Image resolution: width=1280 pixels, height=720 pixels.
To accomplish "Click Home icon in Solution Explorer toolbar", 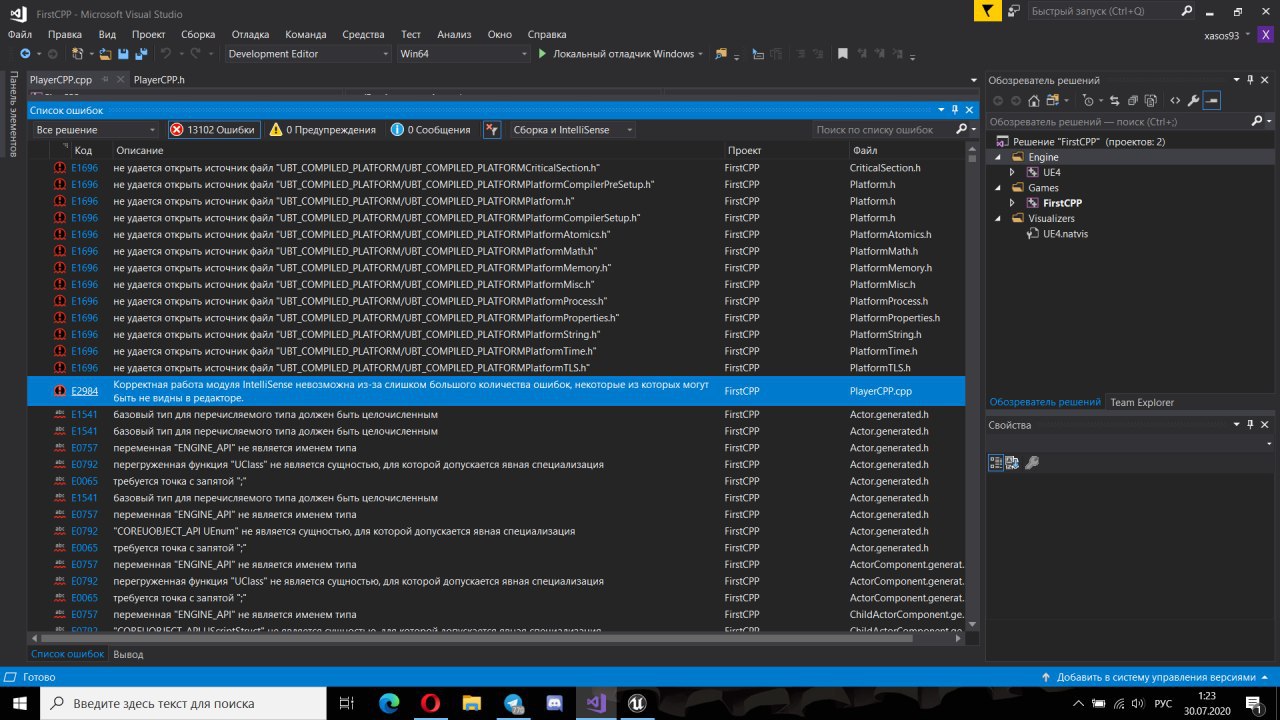I will click(x=1034, y=100).
